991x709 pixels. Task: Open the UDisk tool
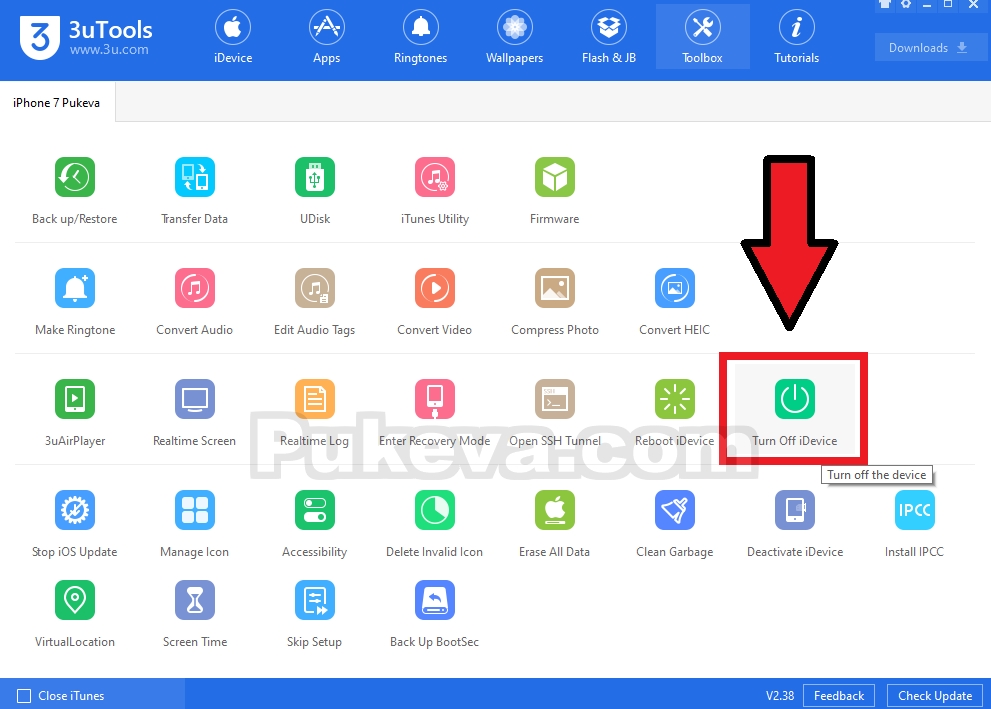coord(315,177)
